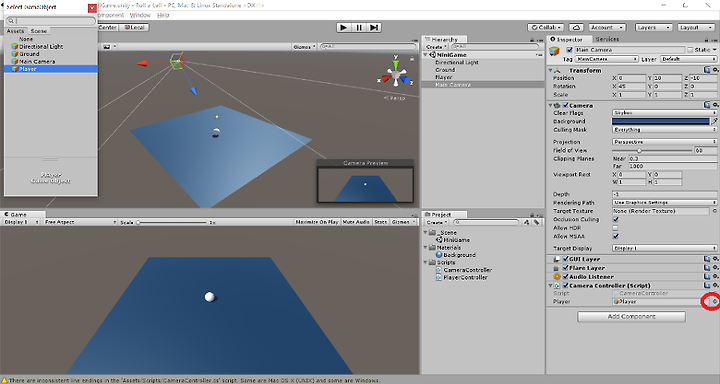Adjust the Game view Scale slider
720x384 pixels.
point(172,222)
